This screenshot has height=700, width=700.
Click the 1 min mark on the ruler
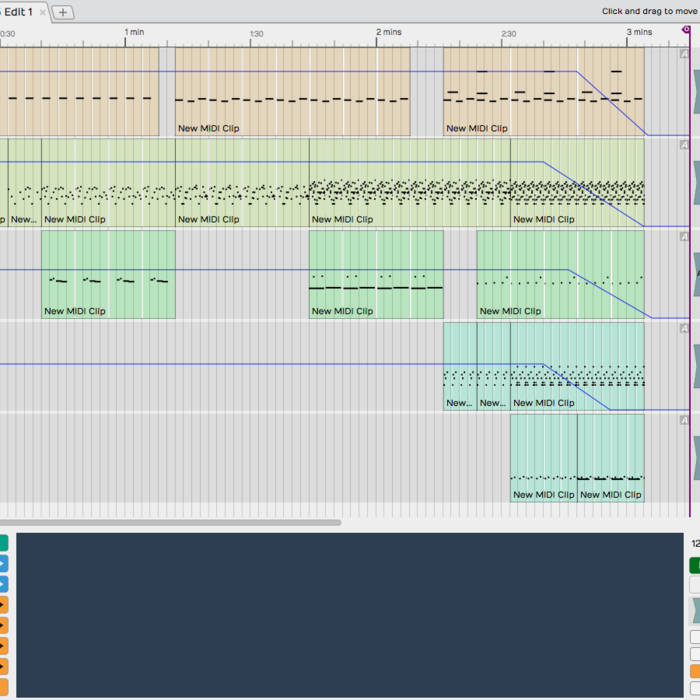tap(133, 32)
